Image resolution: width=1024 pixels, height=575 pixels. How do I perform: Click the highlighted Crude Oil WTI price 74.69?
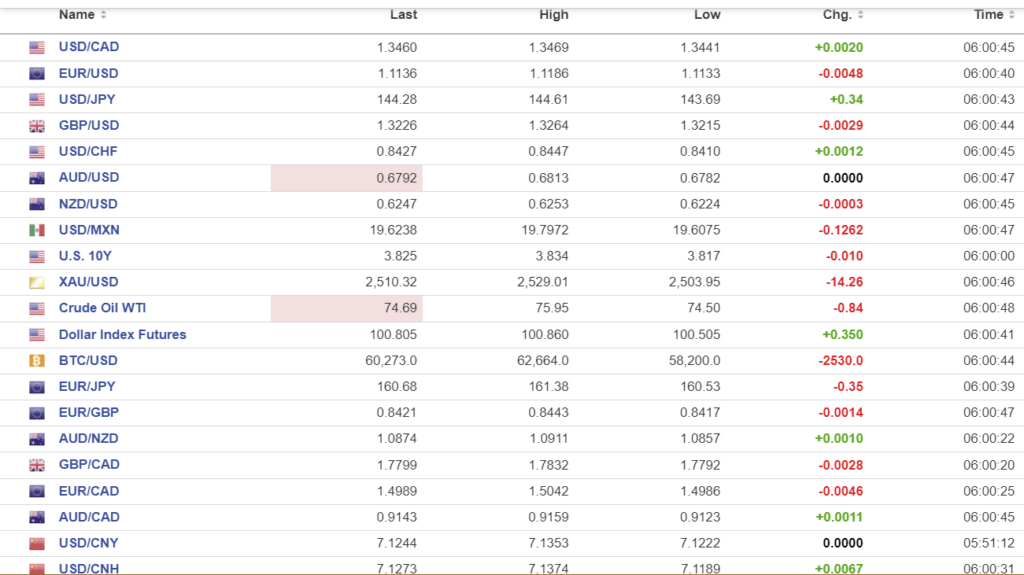tap(346, 308)
